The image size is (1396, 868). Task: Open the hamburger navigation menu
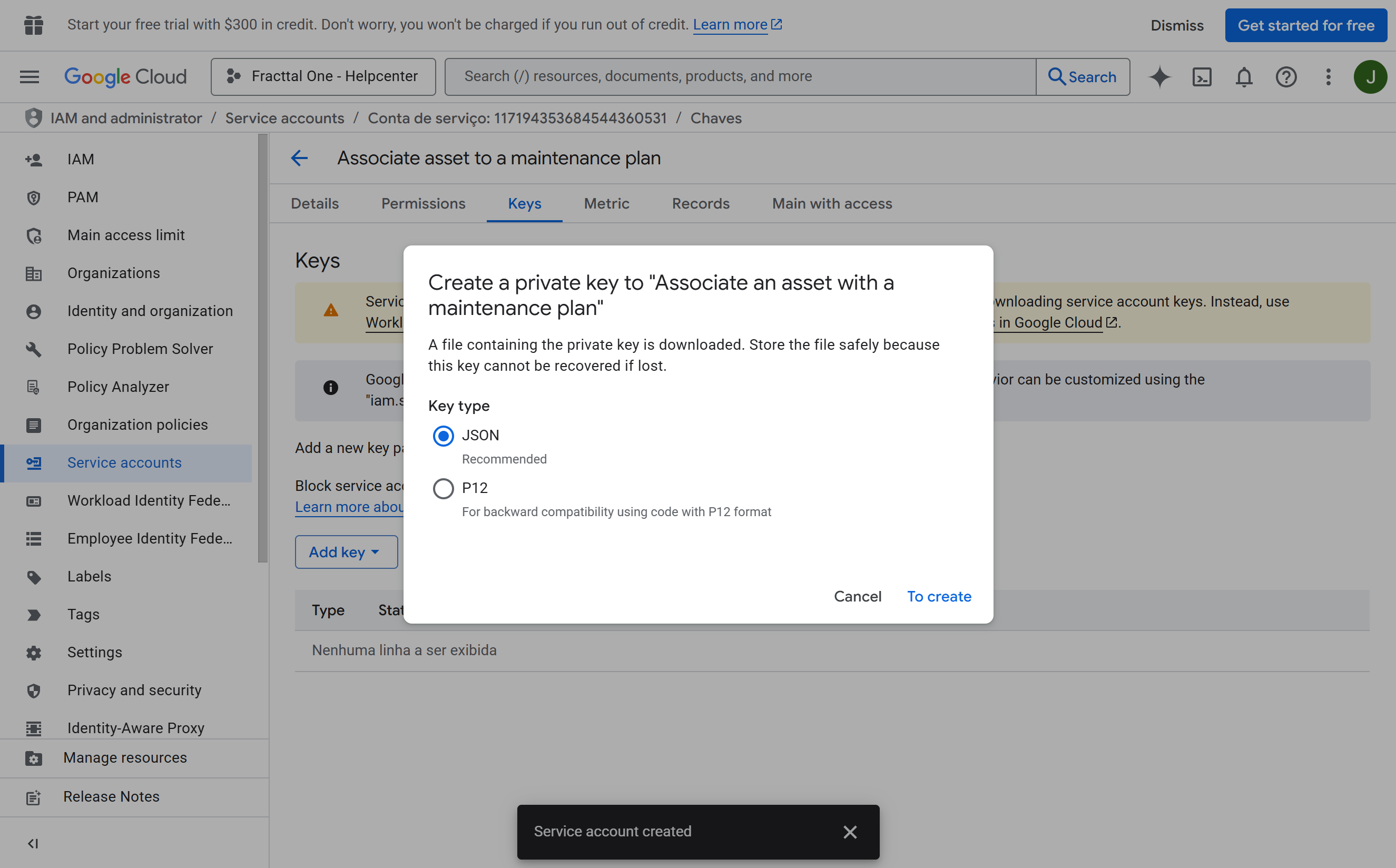click(30, 77)
